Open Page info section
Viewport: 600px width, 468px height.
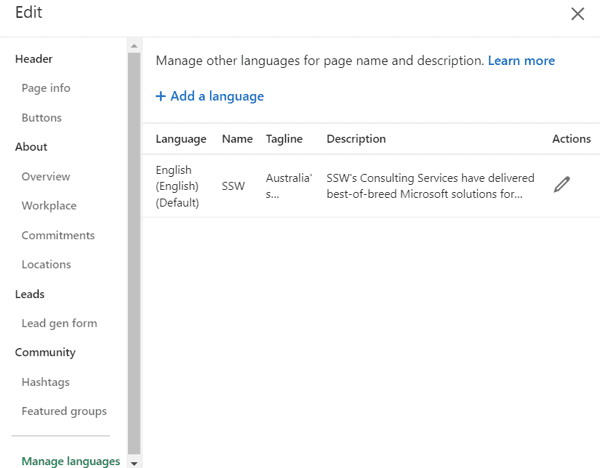point(46,88)
